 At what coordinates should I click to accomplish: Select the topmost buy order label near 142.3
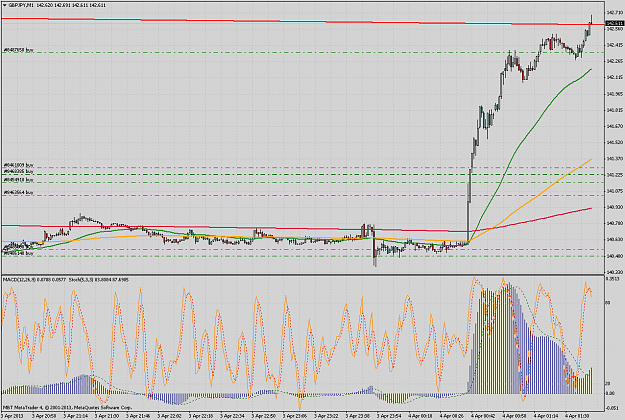tap(18, 50)
